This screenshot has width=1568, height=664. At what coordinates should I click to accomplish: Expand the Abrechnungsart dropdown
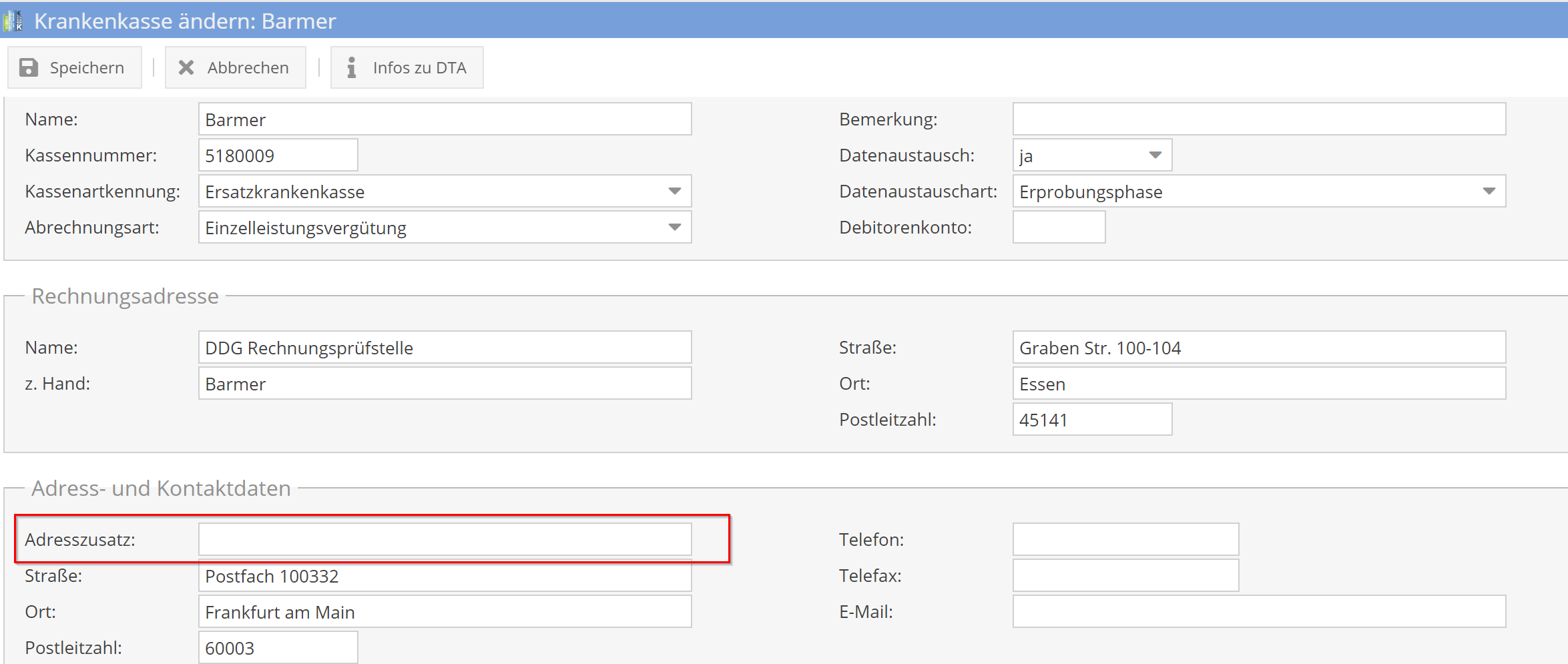point(674,228)
